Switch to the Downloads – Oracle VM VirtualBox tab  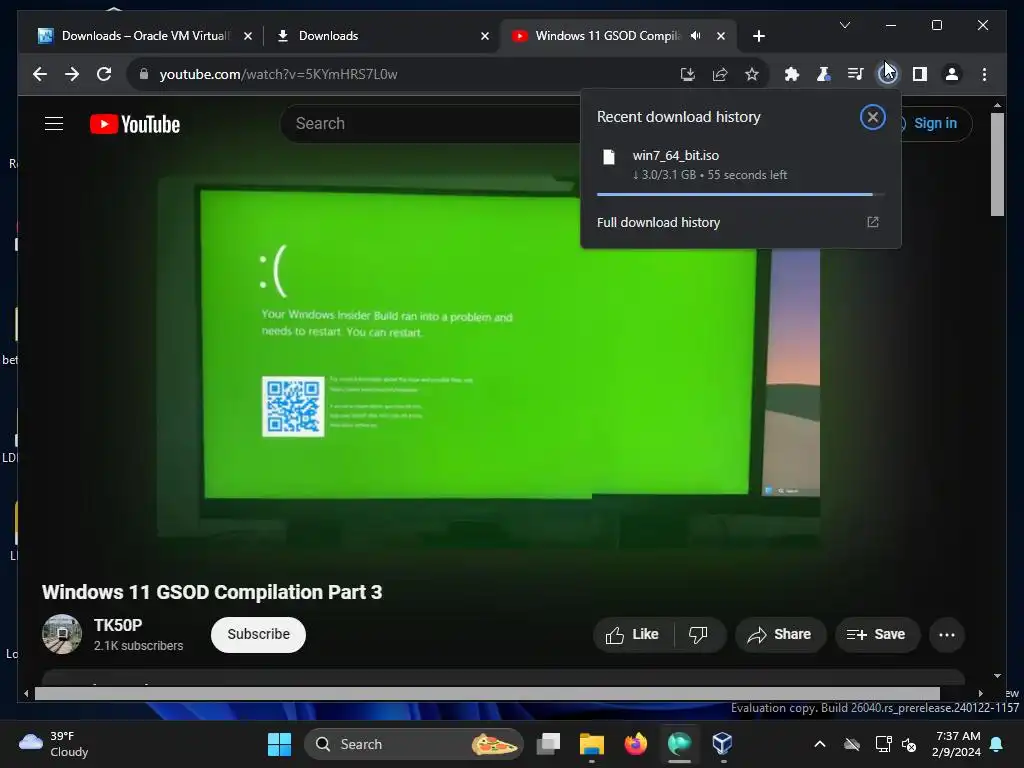(144, 36)
